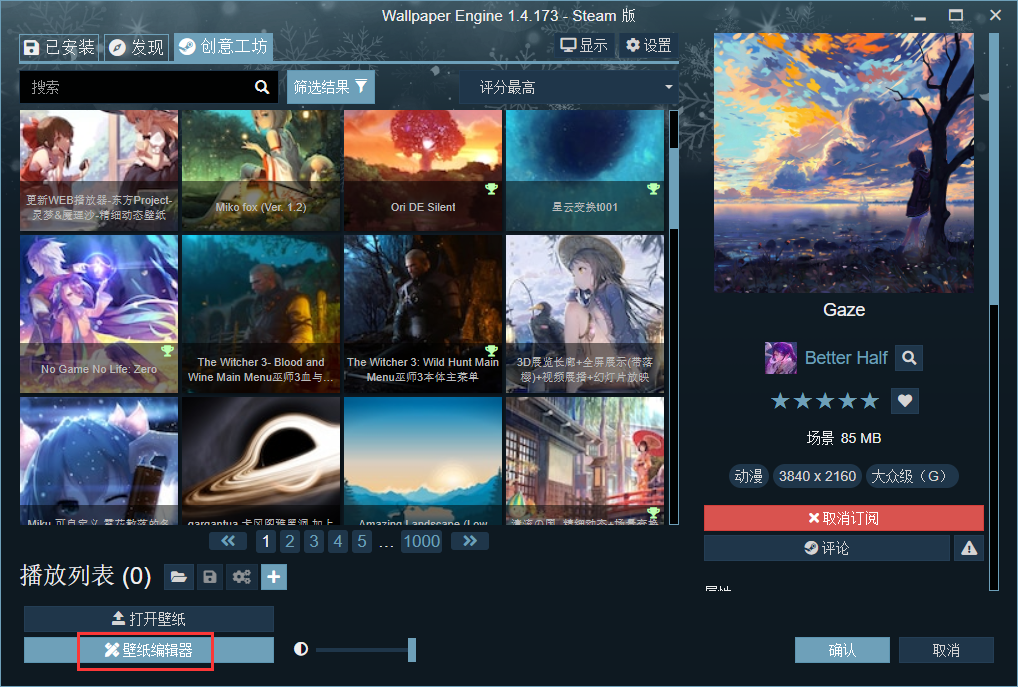Select 东方Project web player wallpaper thumbnail

click(x=99, y=170)
